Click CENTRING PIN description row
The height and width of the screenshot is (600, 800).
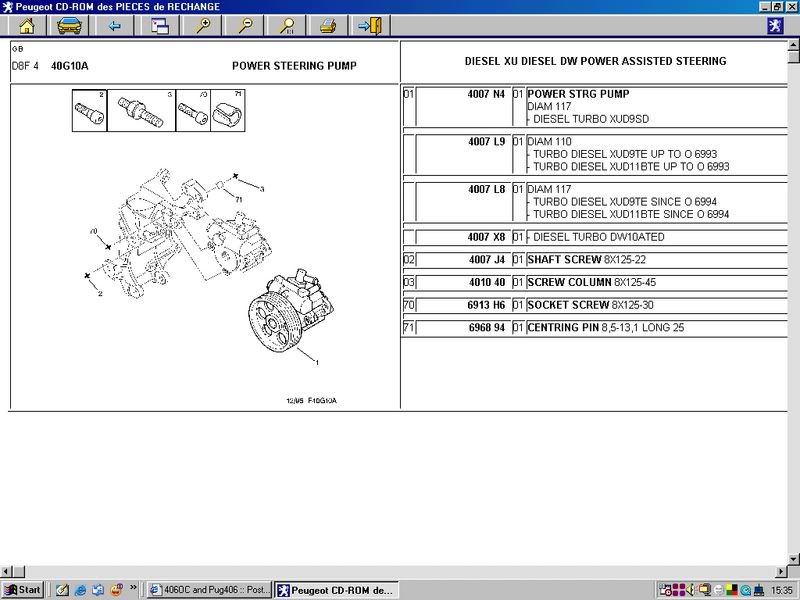[606, 328]
